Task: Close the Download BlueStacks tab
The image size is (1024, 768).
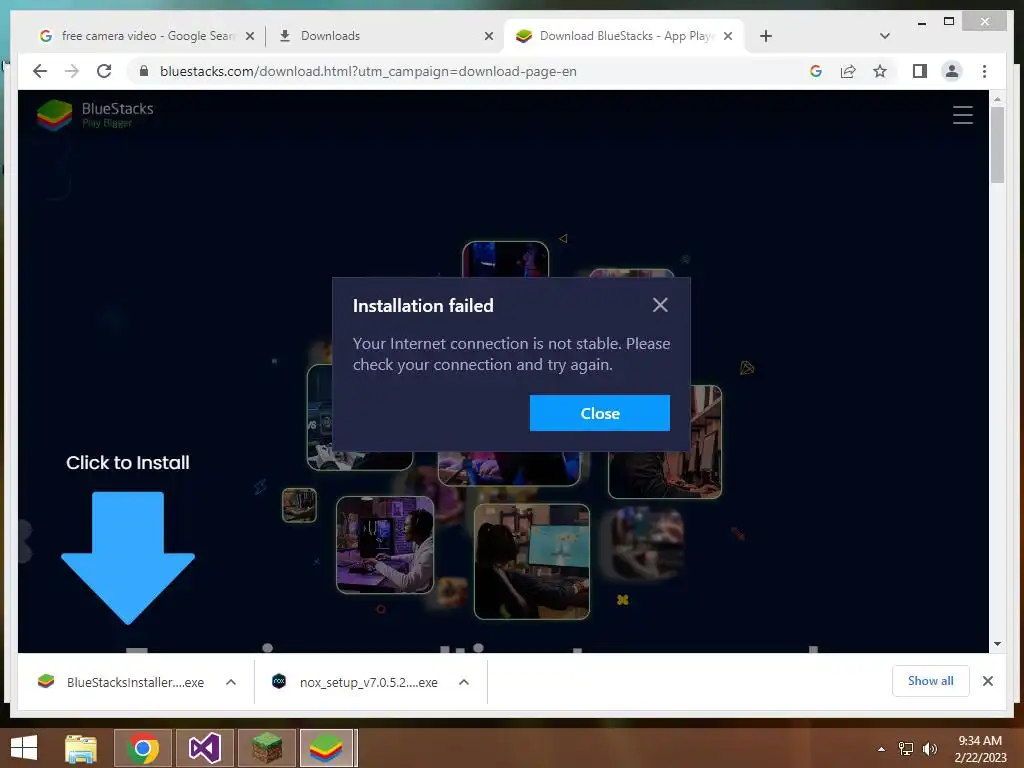Action: (x=728, y=37)
